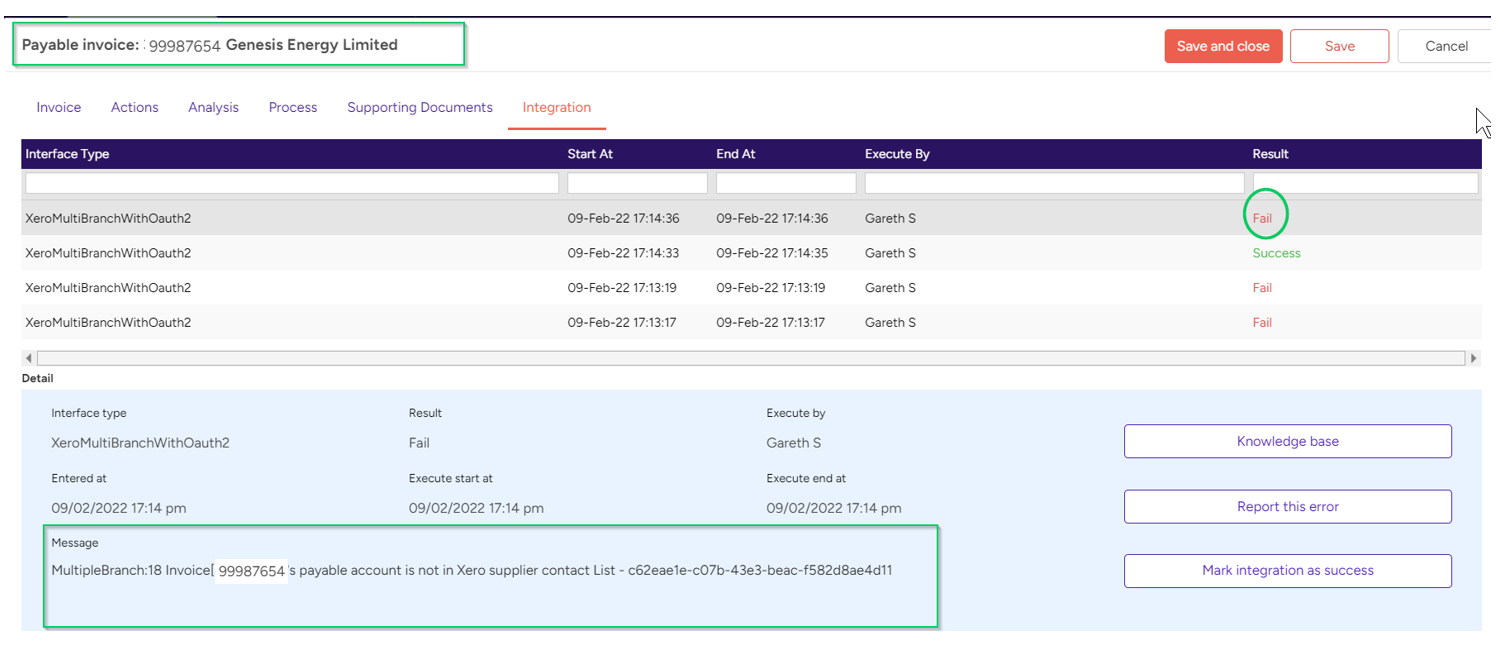Select the Analysis tab
This screenshot has width=1509, height=645.
coord(213,107)
